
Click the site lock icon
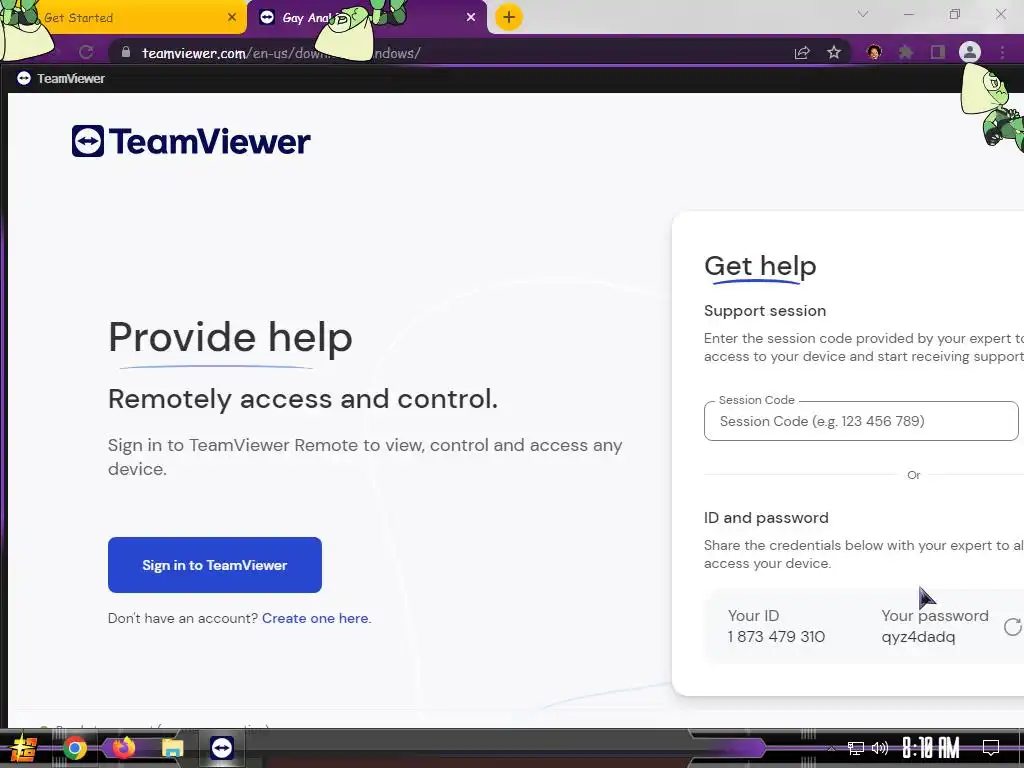tap(125, 52)
